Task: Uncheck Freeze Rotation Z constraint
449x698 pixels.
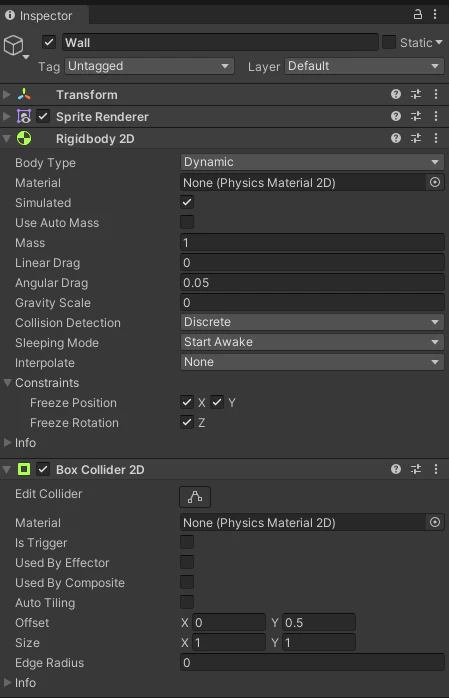Action: (x=187, y=422)
